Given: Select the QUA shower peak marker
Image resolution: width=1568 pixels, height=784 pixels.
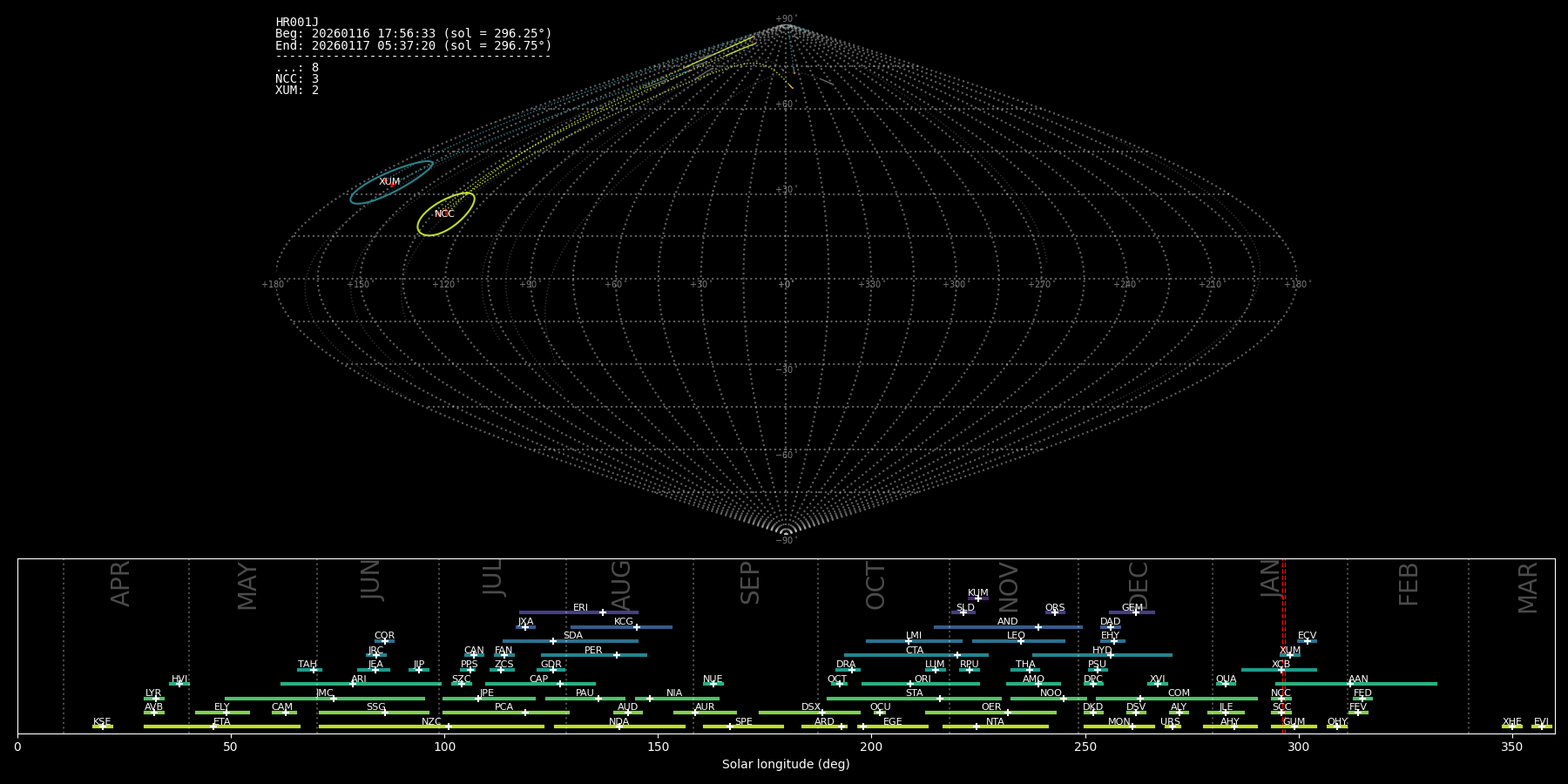Looking at the screenshot, I should [x=1225, y=684].
